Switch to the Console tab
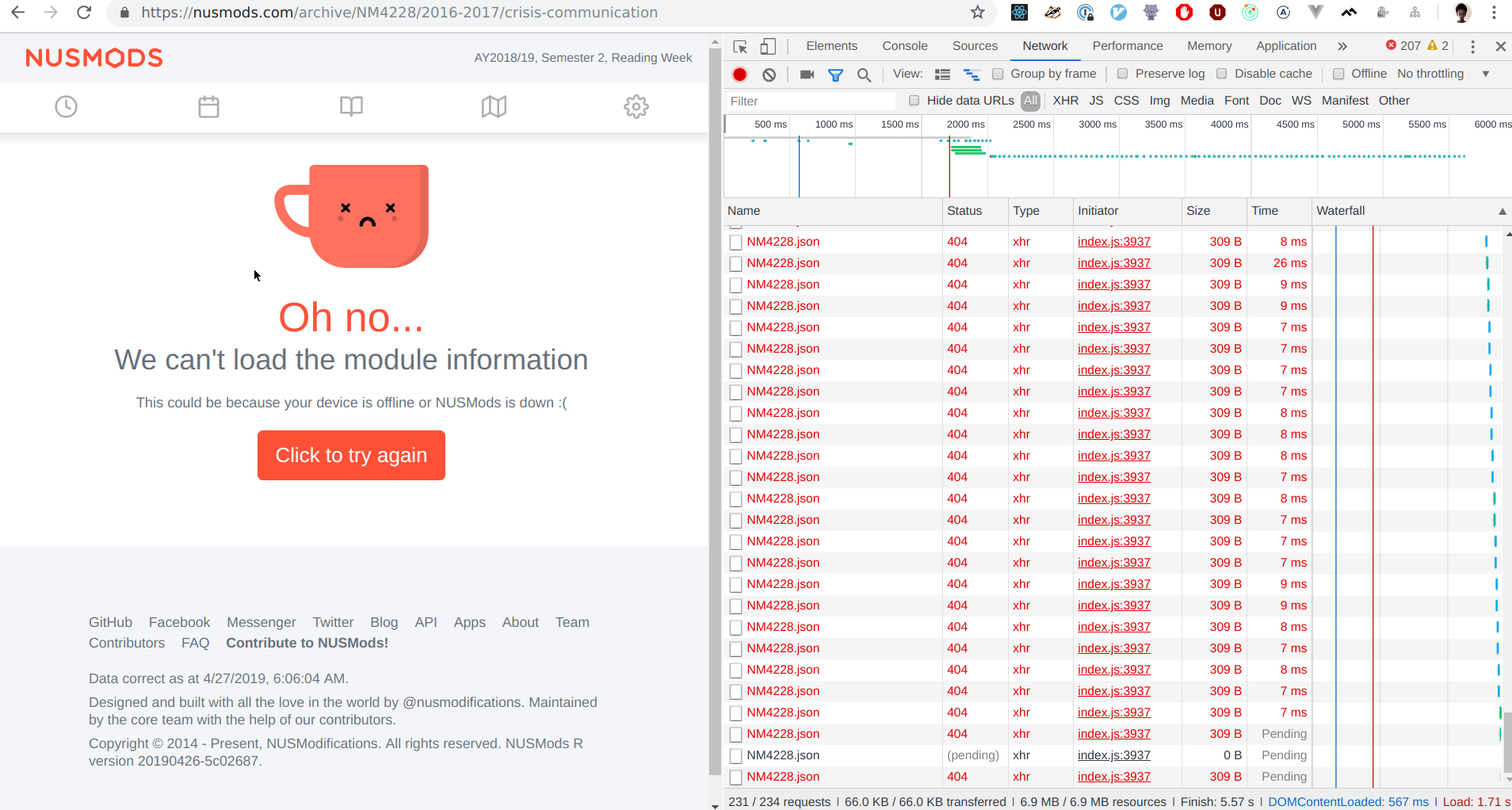 904,46
